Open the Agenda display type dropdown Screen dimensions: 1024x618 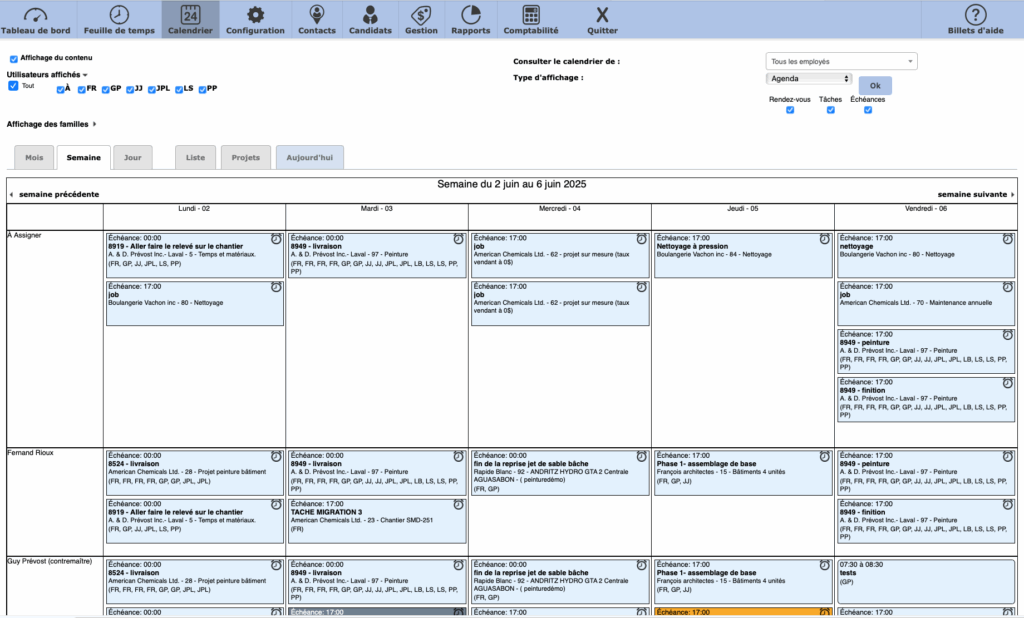(809, 78)
